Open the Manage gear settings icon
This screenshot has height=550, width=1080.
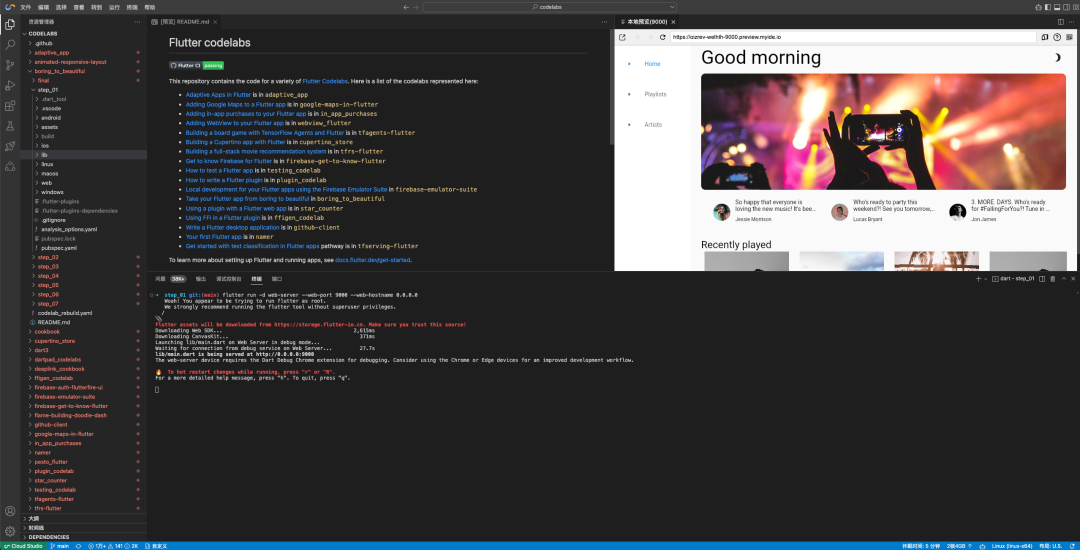(x=10, y=531)
